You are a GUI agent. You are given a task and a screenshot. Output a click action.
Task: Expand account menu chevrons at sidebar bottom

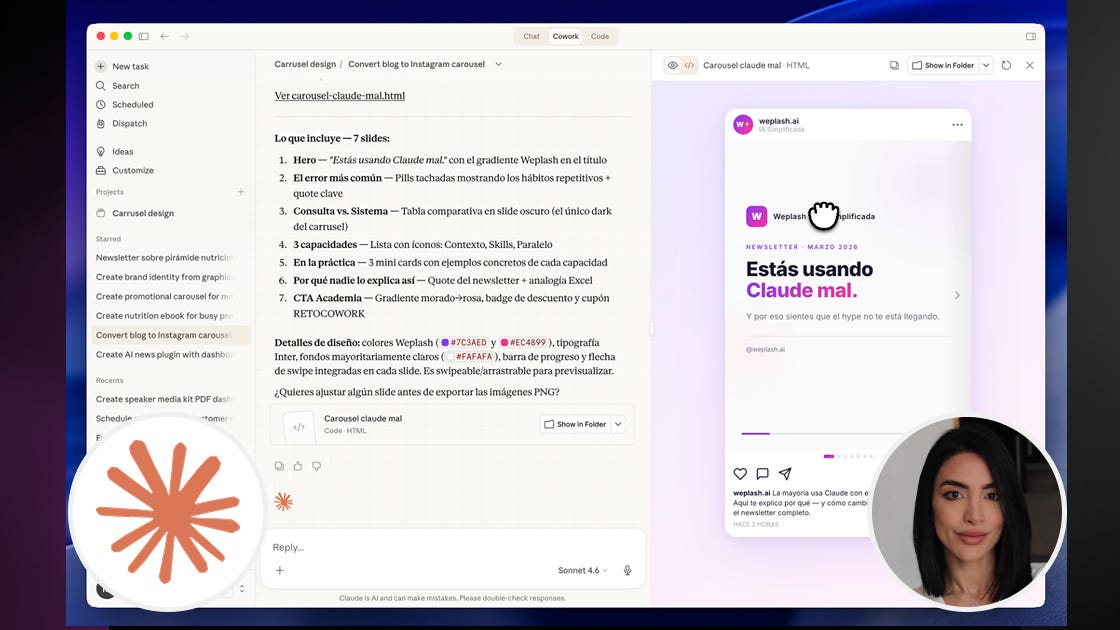point(242,589)
